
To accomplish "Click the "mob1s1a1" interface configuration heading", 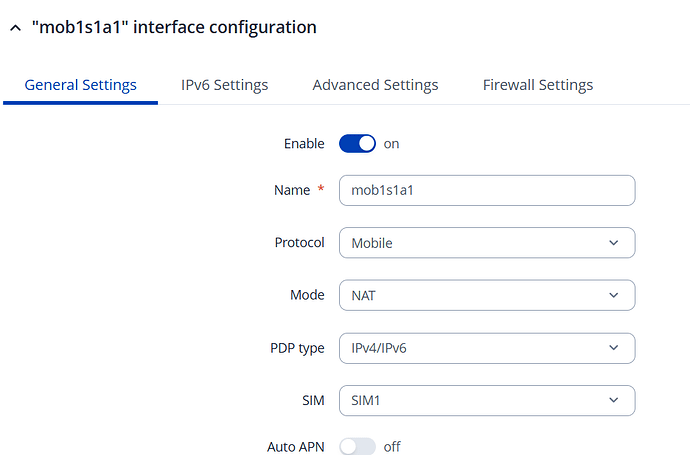I will coord(174,28).
